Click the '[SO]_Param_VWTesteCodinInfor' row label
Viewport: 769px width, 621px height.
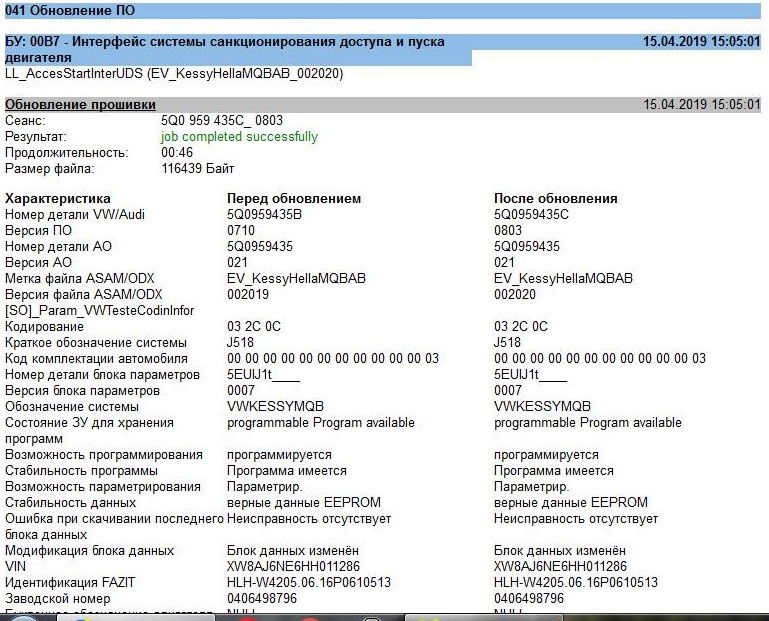(x=100, y=310)
